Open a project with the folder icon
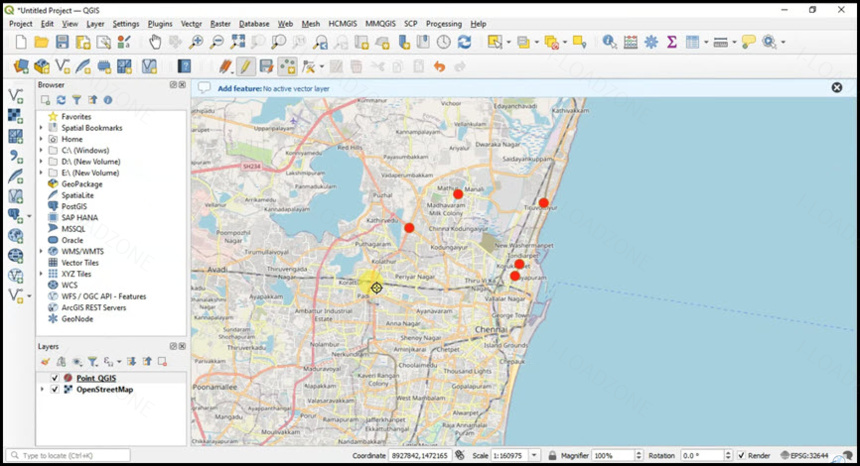 [x=41, y=42]
